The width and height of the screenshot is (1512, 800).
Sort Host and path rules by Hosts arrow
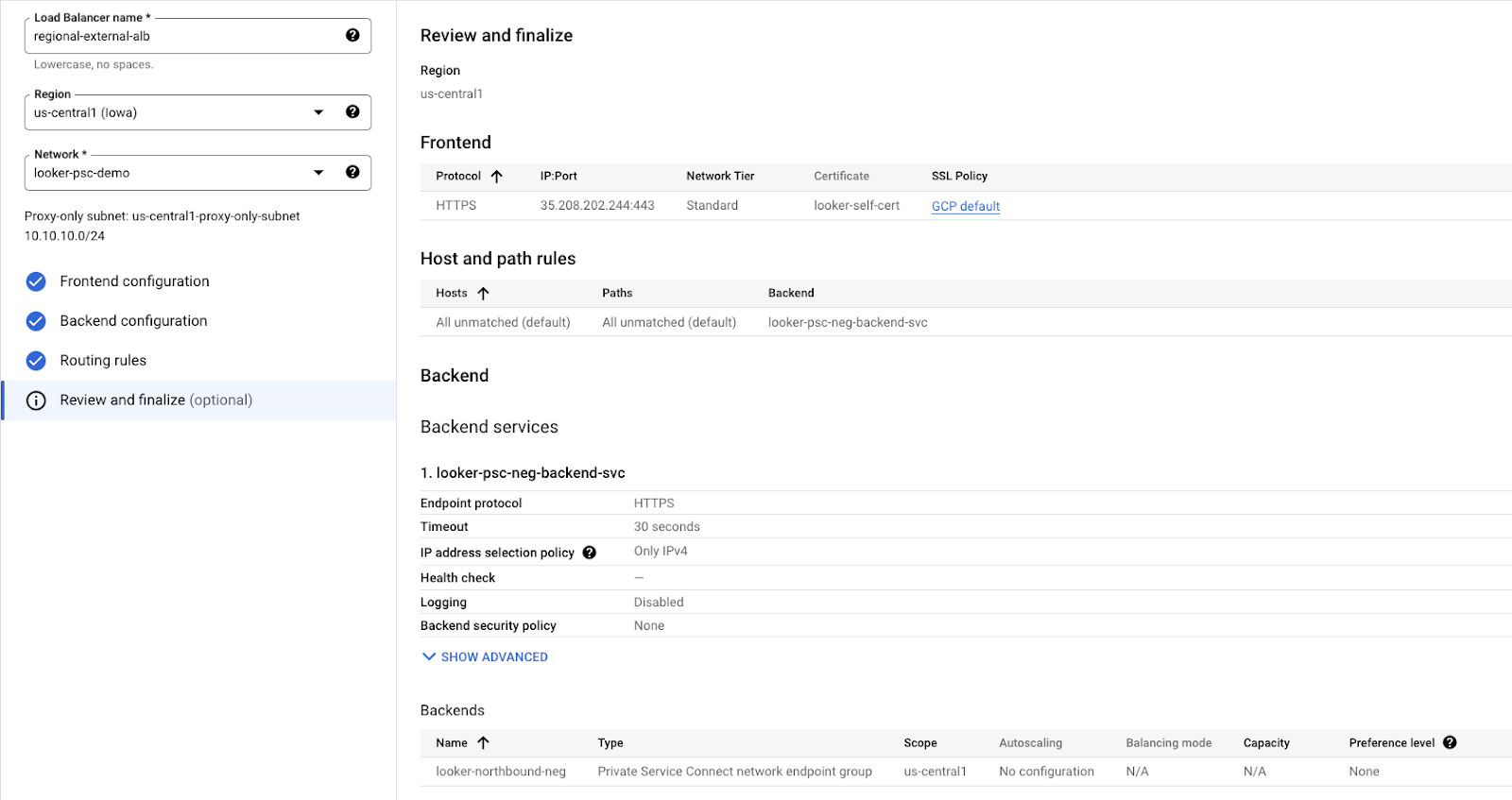(484, 294)
